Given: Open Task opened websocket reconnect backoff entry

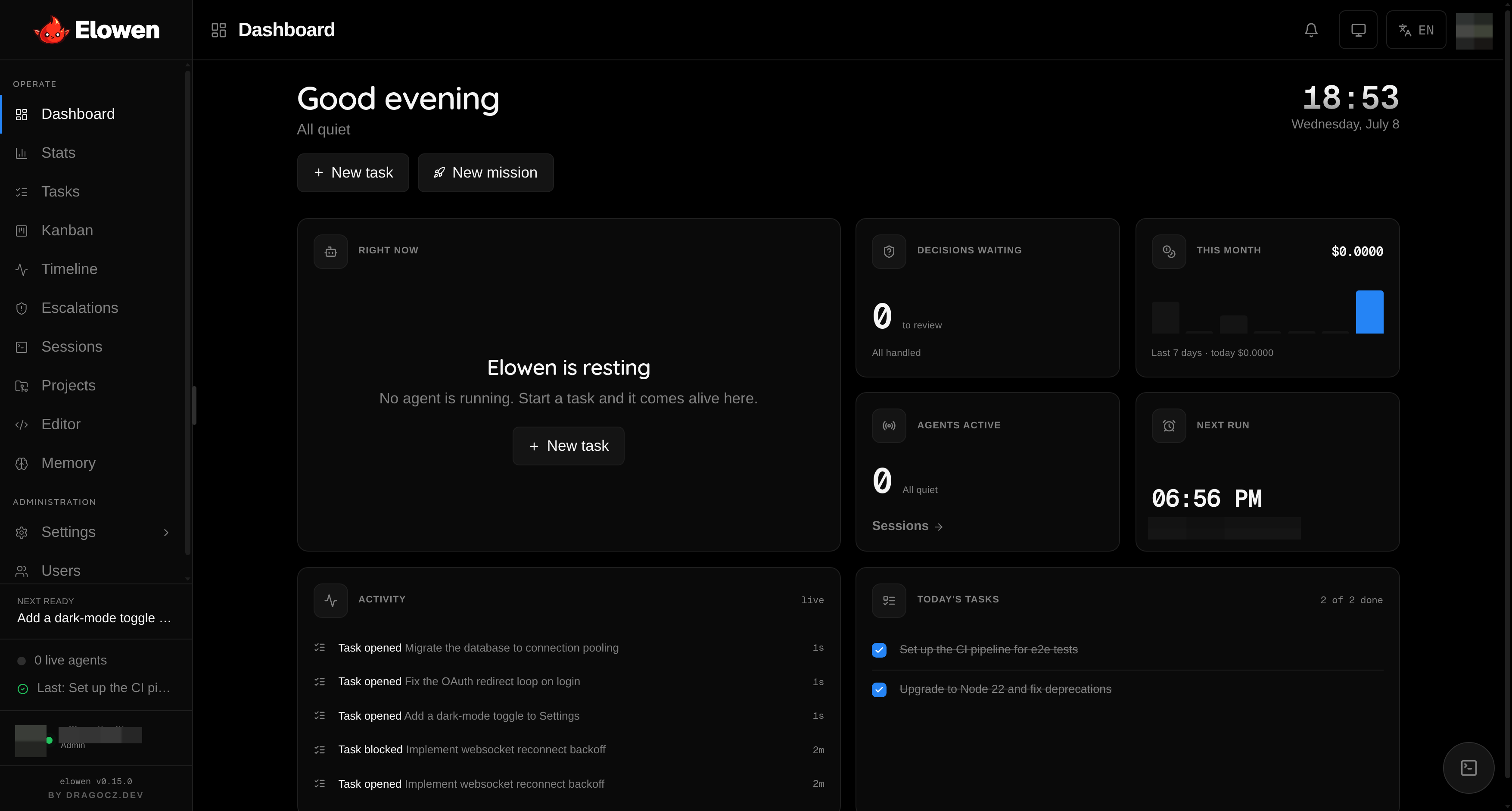Looking at the screenshot, I should click(x=569, y=784).
